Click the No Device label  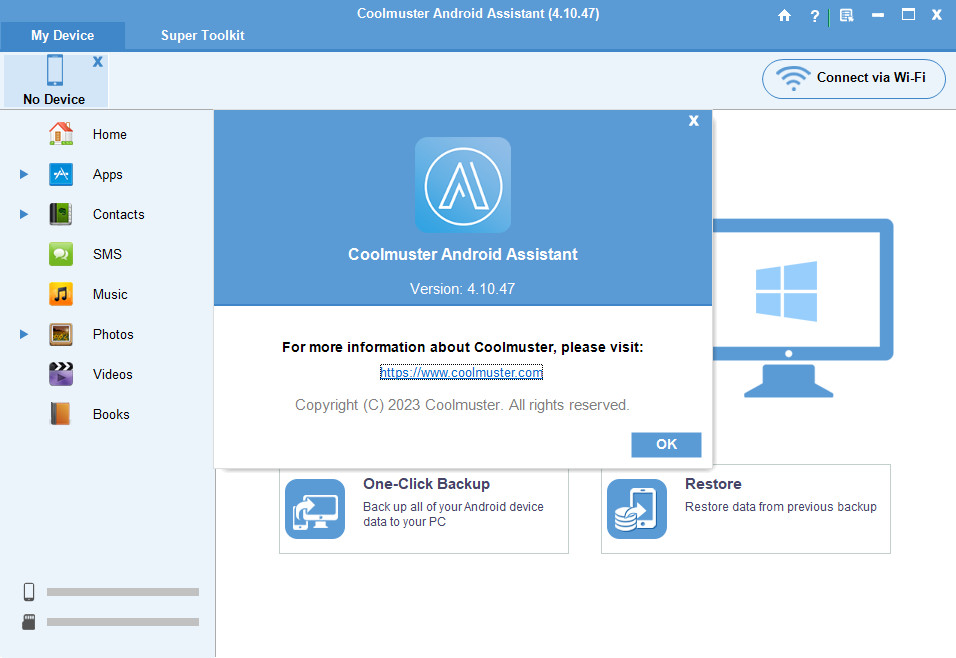tap(54, 99)
